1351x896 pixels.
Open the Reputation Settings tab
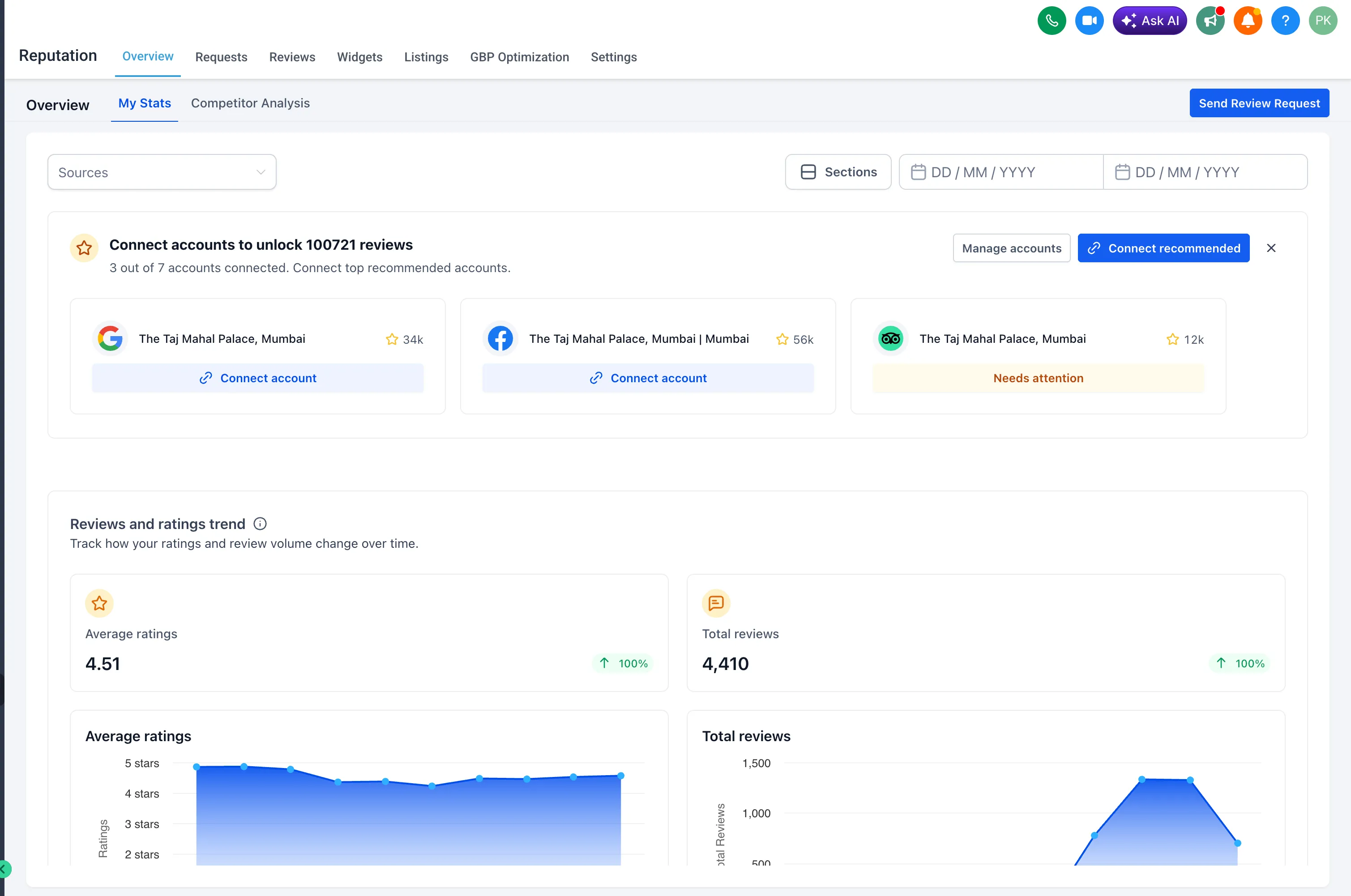613,57
